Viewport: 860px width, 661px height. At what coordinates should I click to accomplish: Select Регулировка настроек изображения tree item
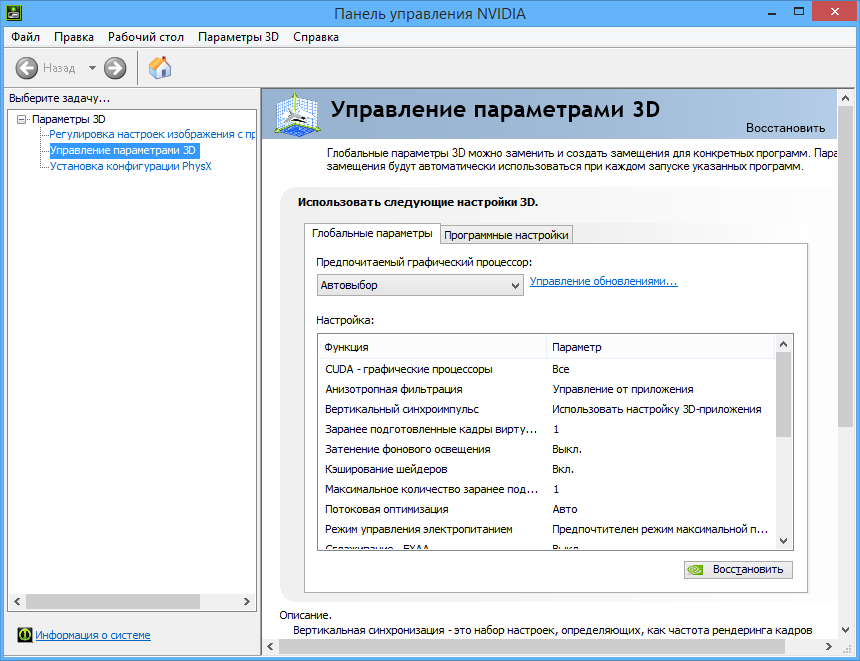pyautogui.click(x=152, y=134)
